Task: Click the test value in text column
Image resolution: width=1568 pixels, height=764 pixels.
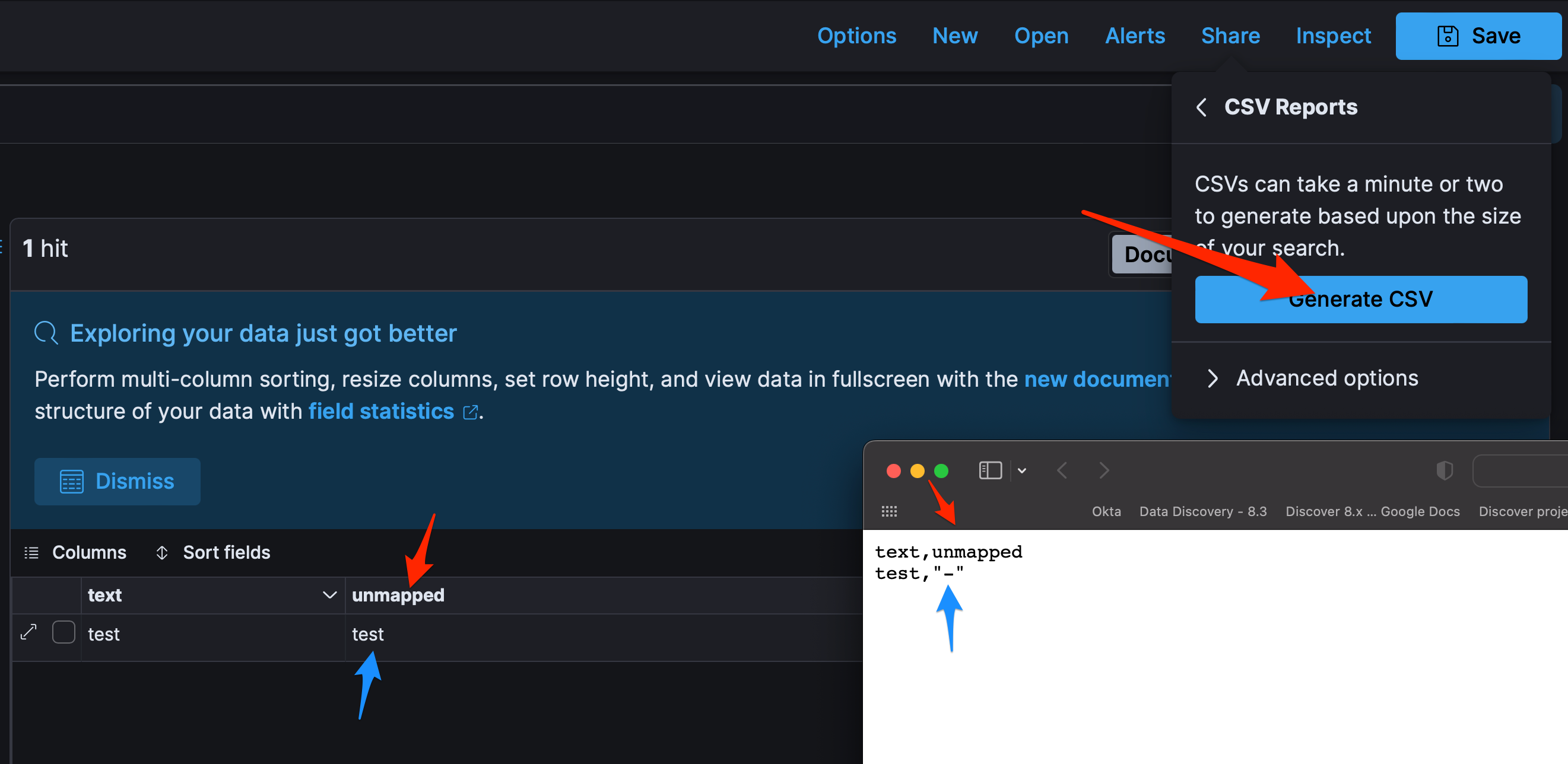Action: pyautogui.click(x=103, y=635)
